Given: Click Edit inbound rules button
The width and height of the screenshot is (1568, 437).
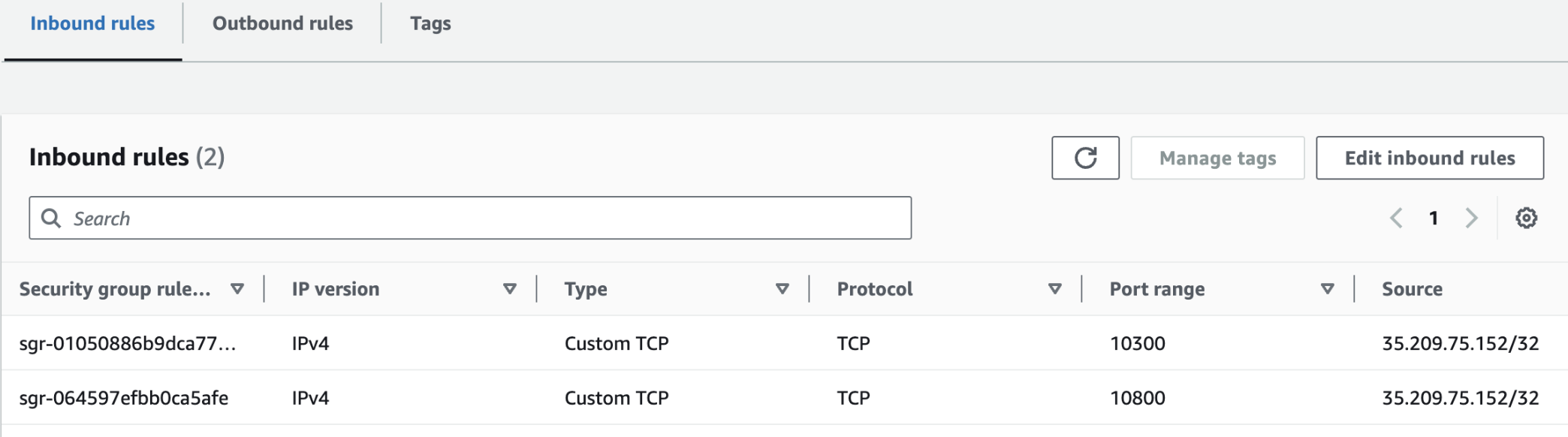Looking at the screenshot, I should [x=1430, y=158].
